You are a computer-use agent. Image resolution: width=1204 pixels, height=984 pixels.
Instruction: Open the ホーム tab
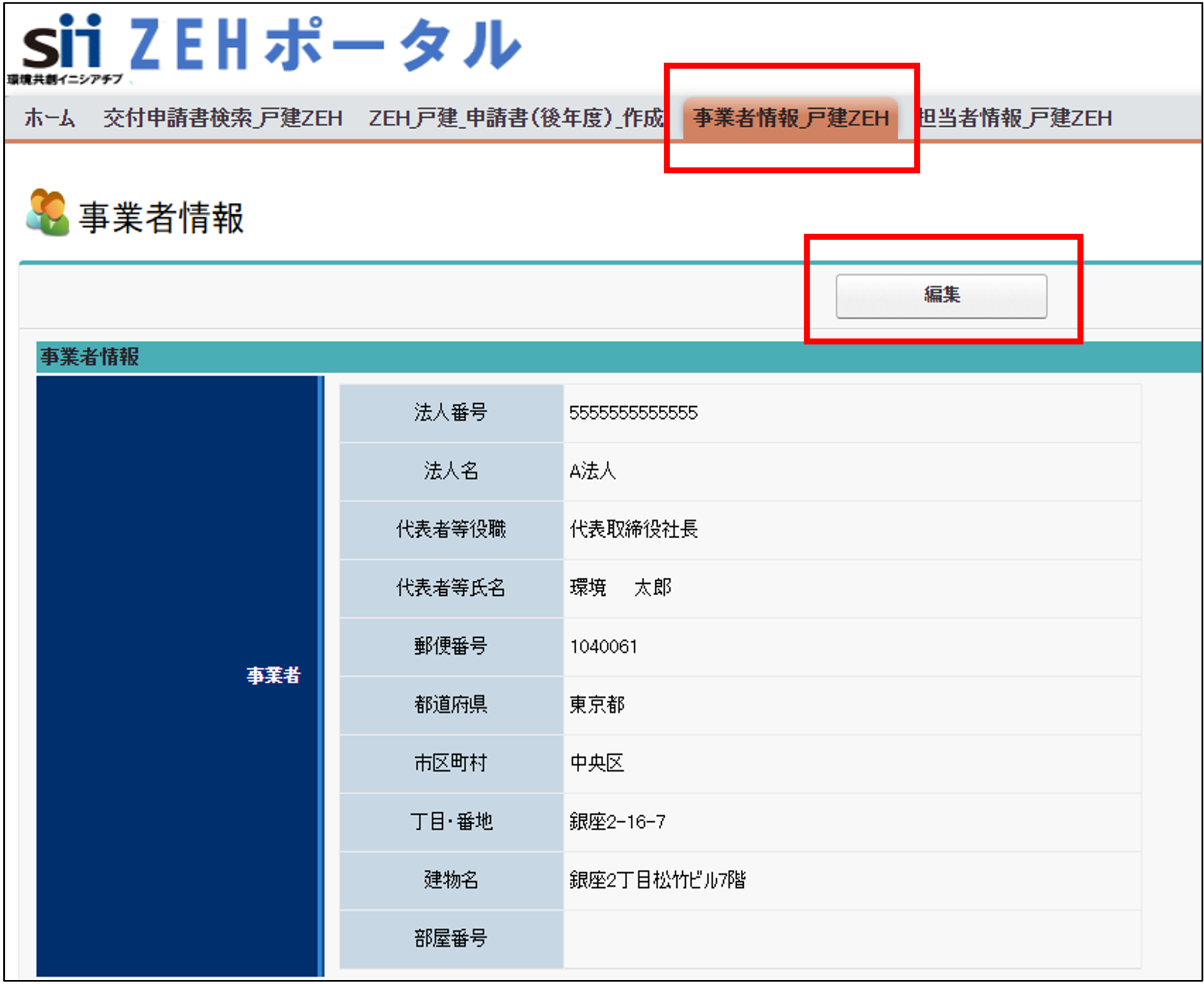(x=50, y=118)
